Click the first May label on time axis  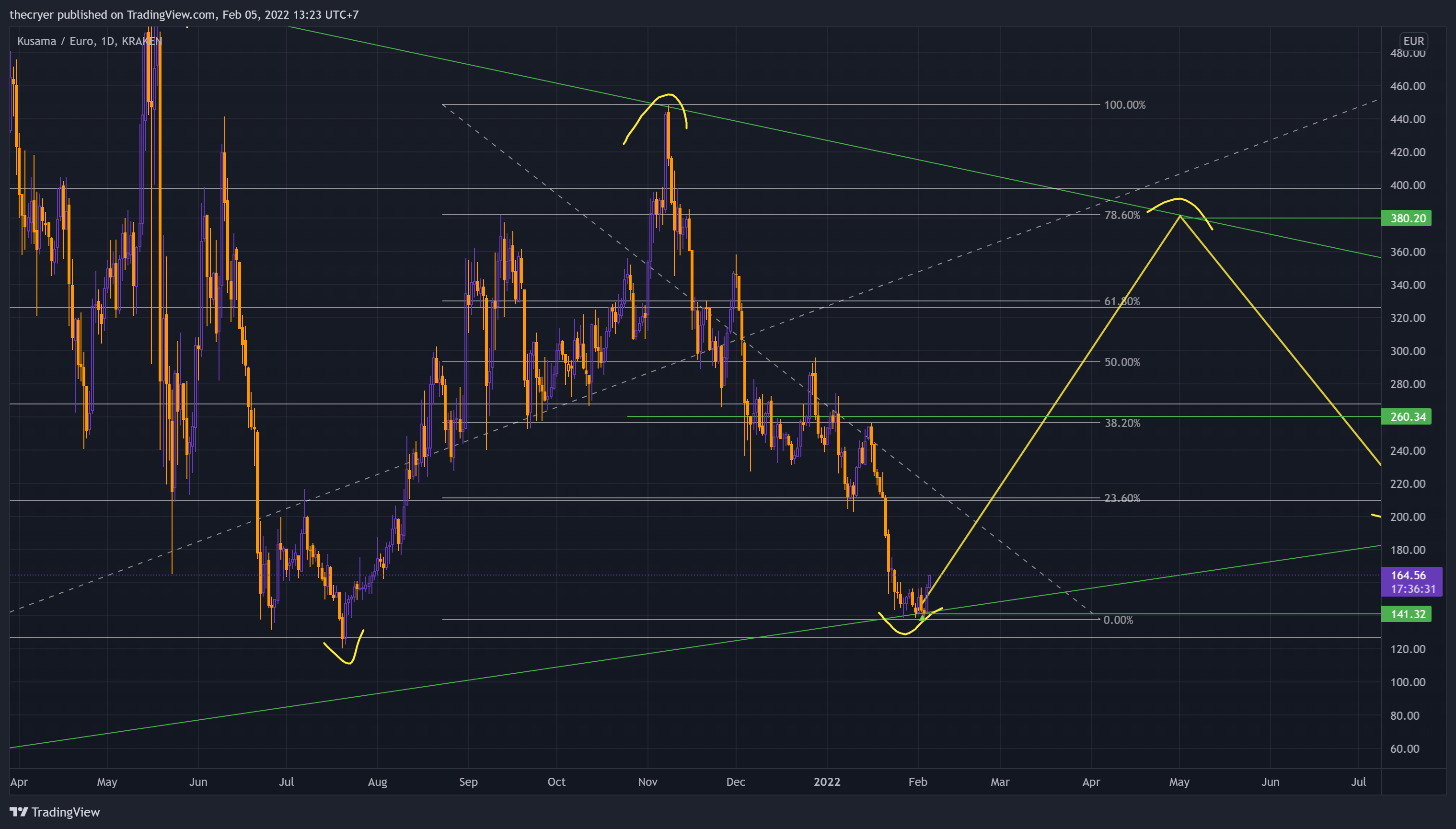[107, 782]
